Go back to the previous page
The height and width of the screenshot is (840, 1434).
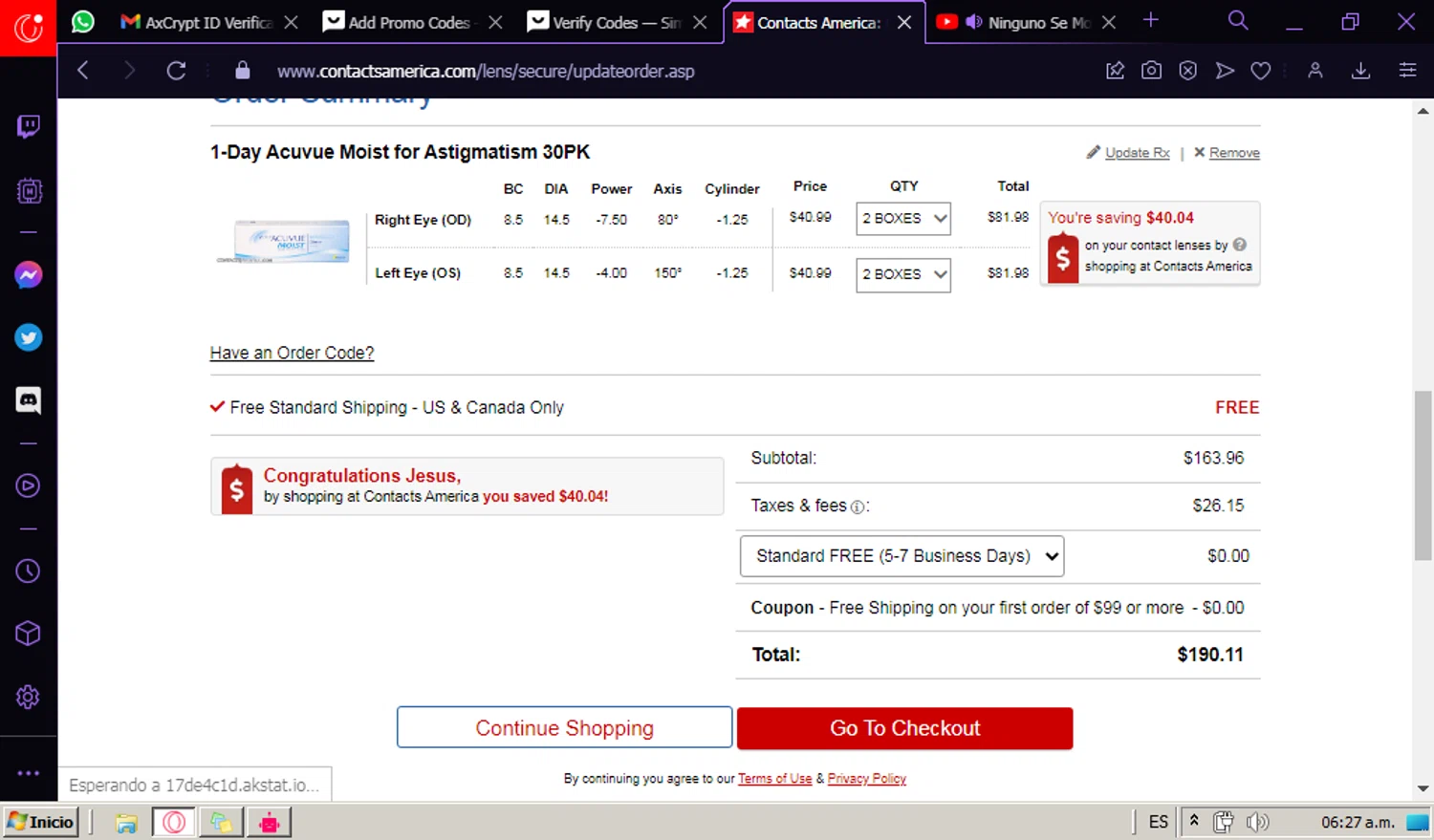point(83,71)
